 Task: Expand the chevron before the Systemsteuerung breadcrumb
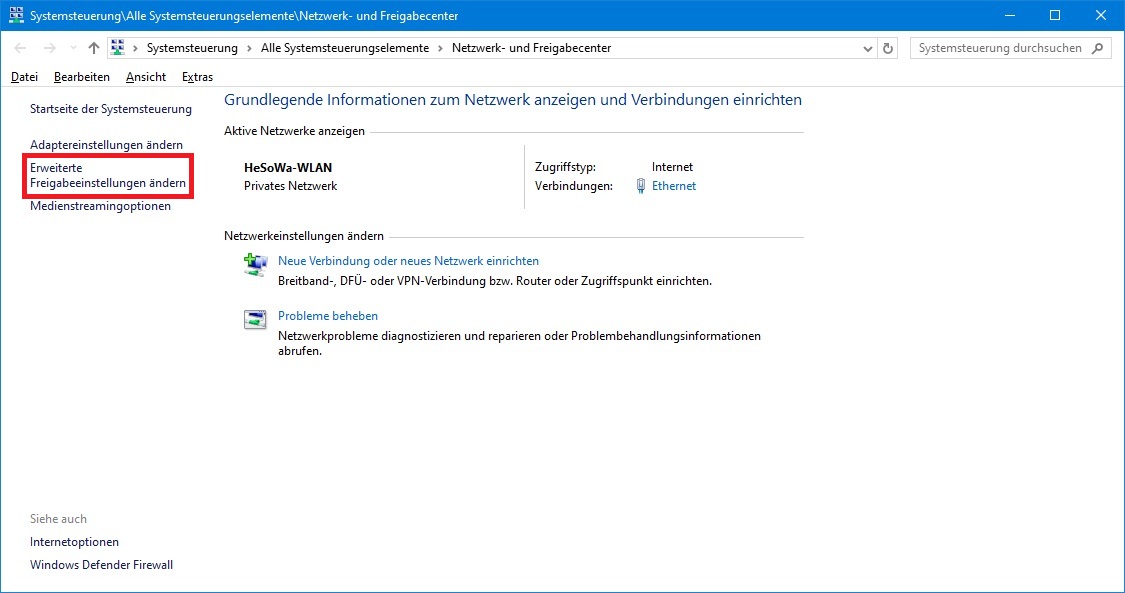point(135,48)
